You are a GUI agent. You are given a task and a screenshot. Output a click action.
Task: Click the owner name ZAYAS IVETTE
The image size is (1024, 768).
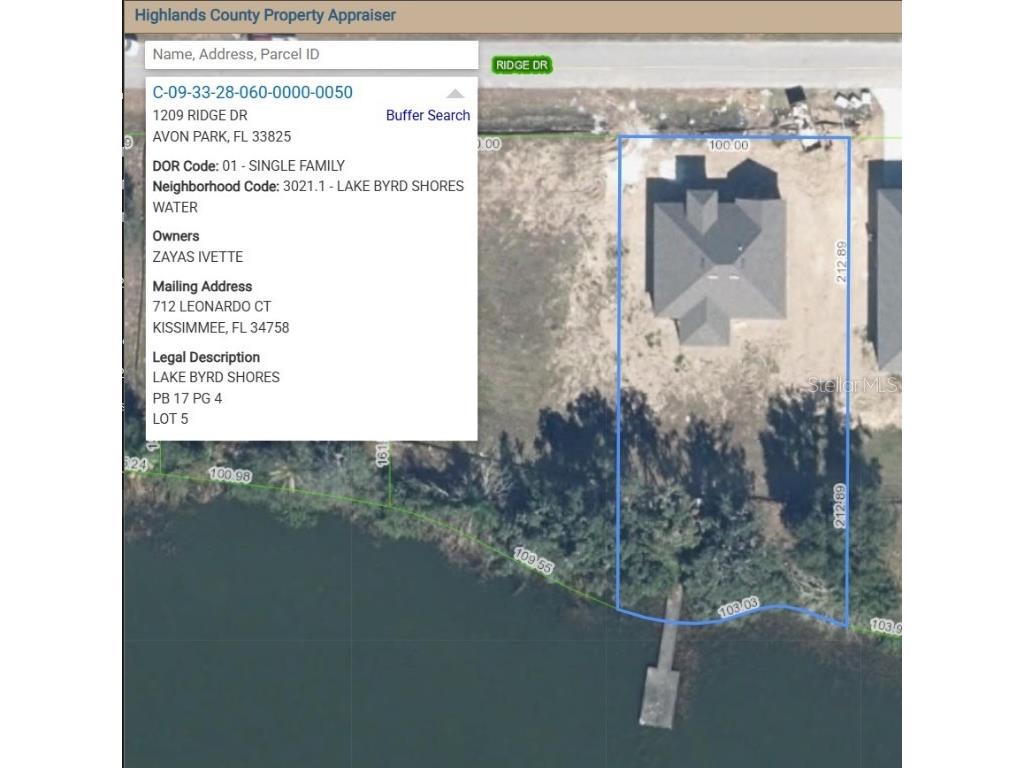point(197,256)
